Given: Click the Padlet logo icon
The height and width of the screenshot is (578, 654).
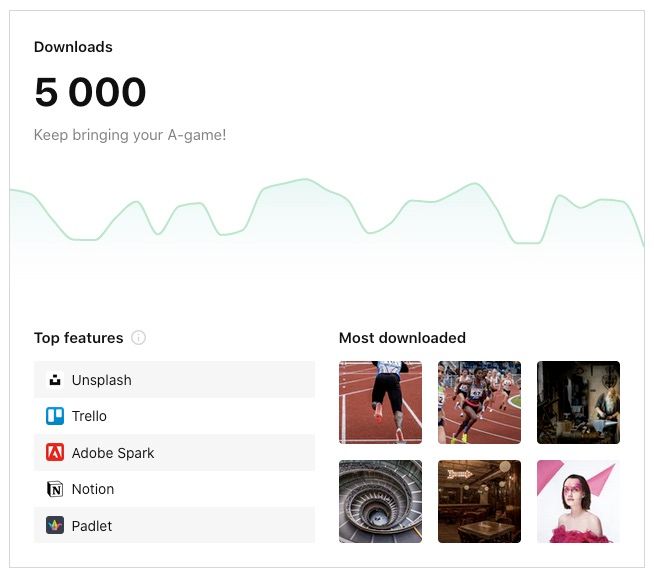Looking at the screenshot, I should (55, 525).
